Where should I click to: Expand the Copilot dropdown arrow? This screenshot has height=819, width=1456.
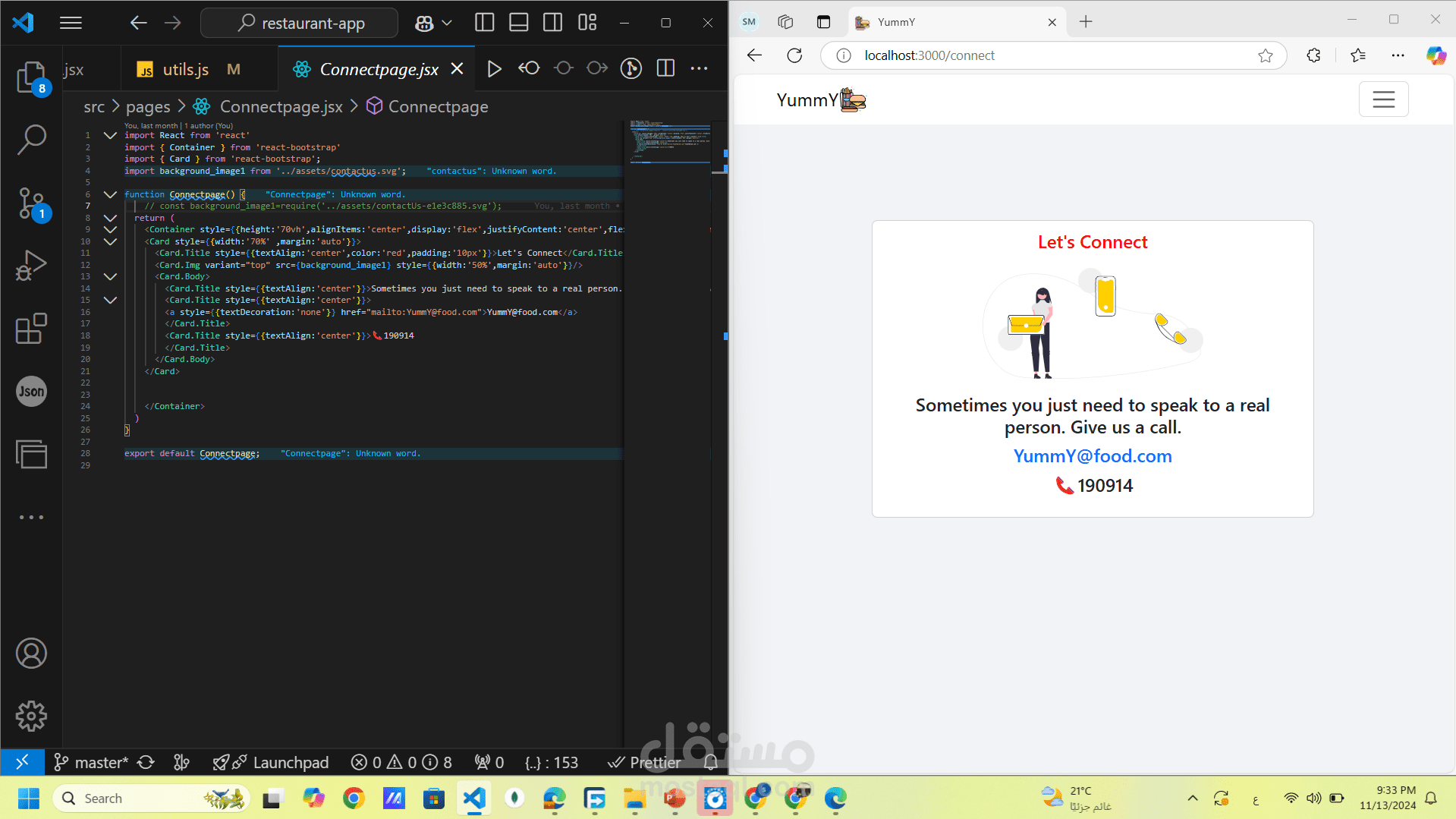click(x=447, y=23)
